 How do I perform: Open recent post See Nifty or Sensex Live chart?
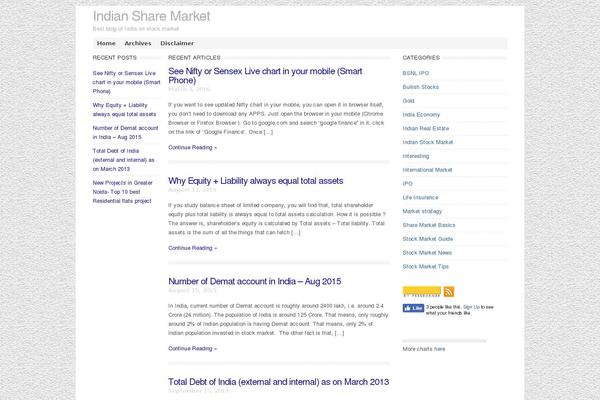click(x=126, y=82)
